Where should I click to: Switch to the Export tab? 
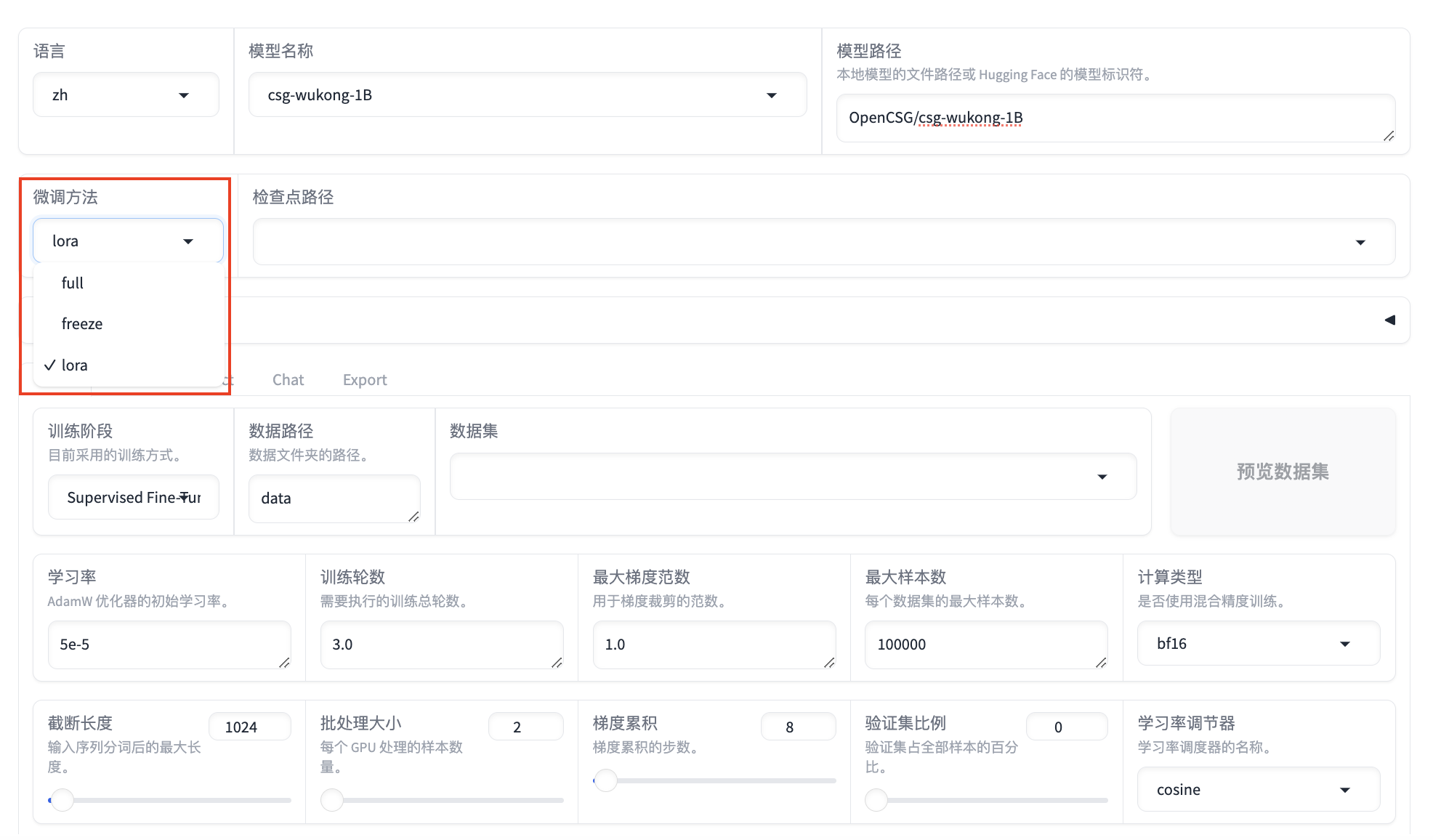pyautogui.click(x=365, y=379)
